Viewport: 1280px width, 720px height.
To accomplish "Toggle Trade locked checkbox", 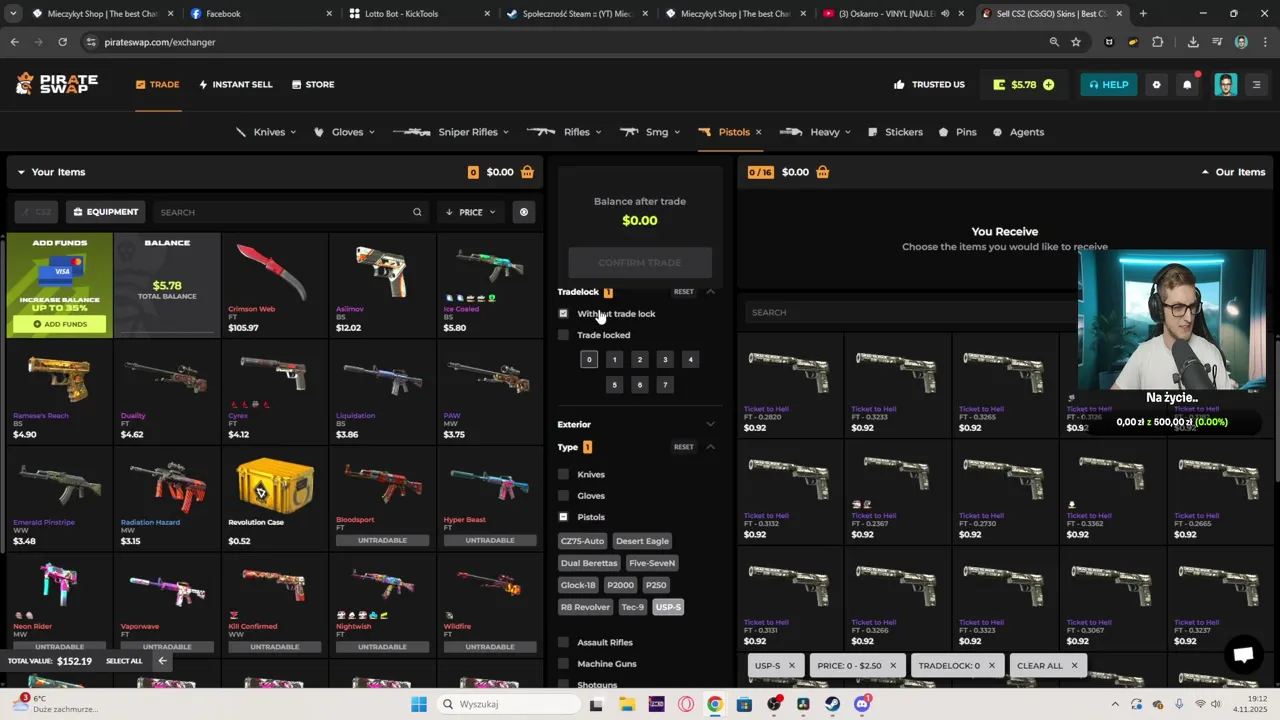I will [563, 335].
